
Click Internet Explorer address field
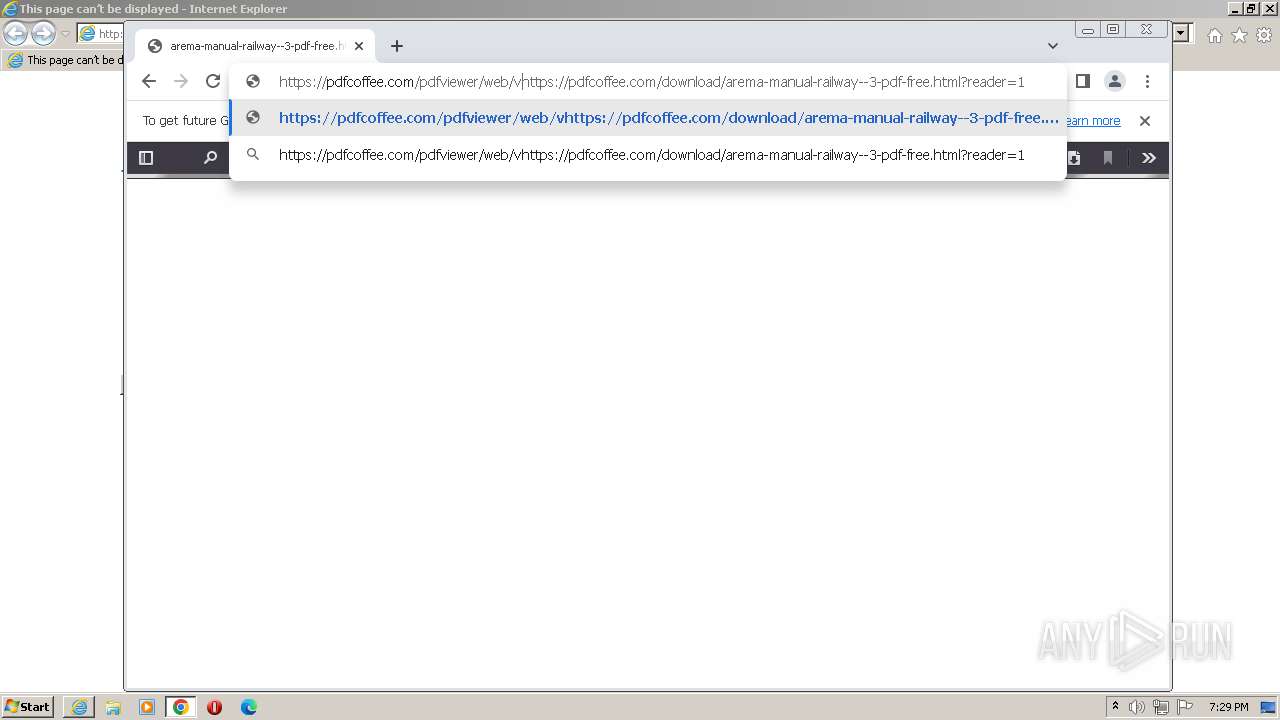coord(101,34)
